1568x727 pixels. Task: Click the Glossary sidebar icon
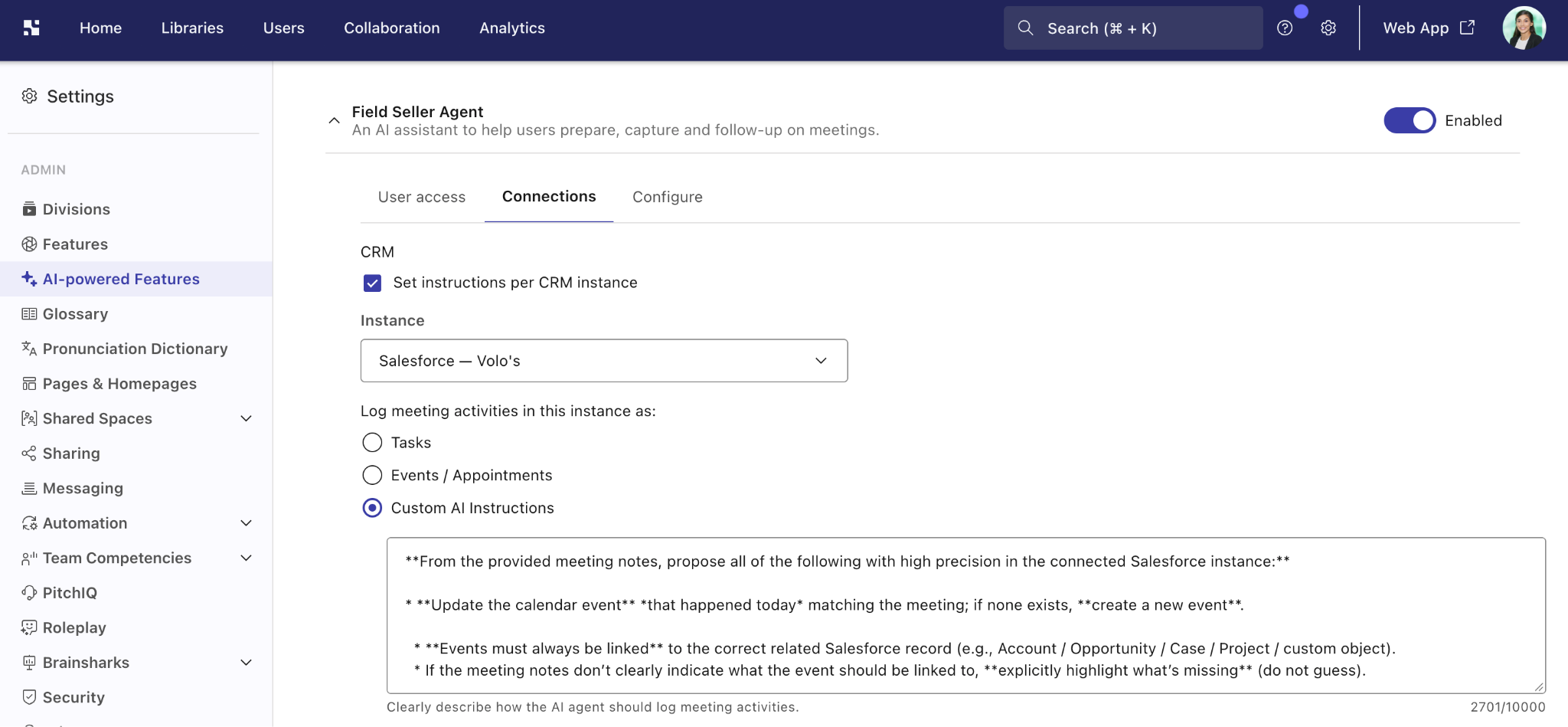29,313
